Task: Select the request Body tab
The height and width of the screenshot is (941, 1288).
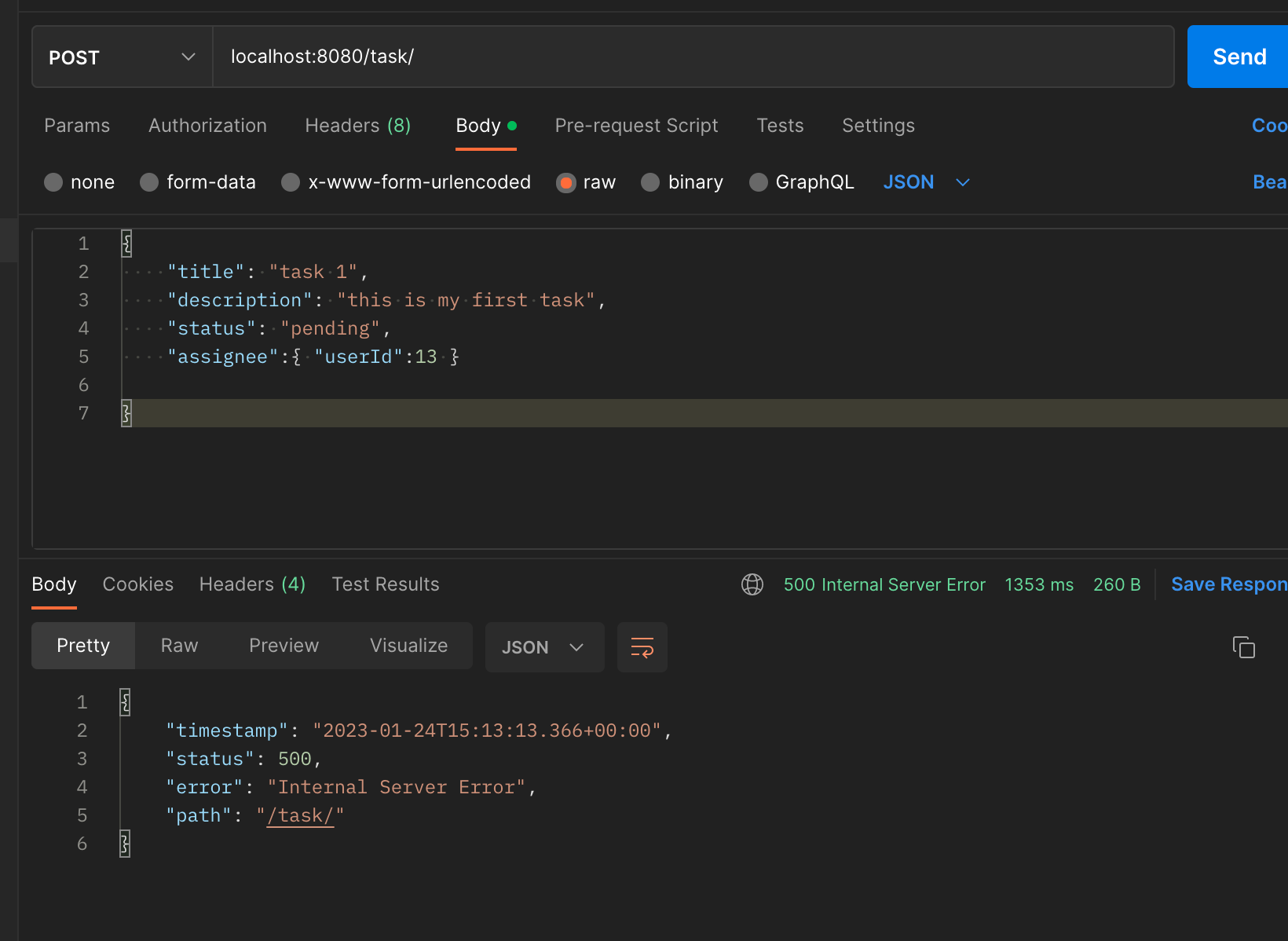Action: click(x=485, y=126)
